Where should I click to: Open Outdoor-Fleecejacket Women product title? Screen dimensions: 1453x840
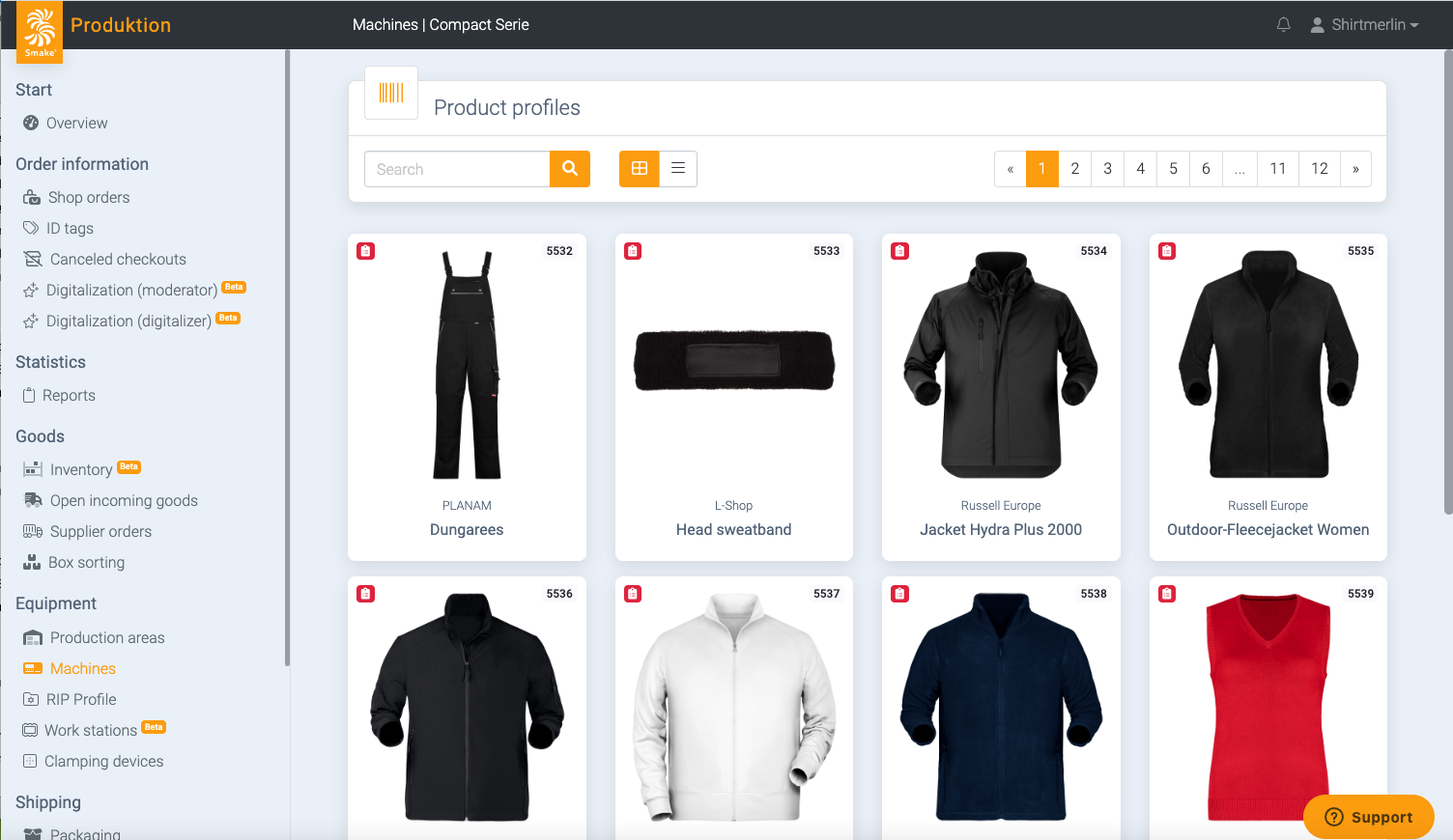[x=1268, y=530]
